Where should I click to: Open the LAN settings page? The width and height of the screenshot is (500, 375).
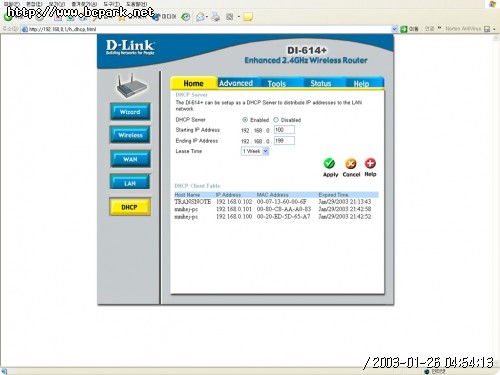130,183
